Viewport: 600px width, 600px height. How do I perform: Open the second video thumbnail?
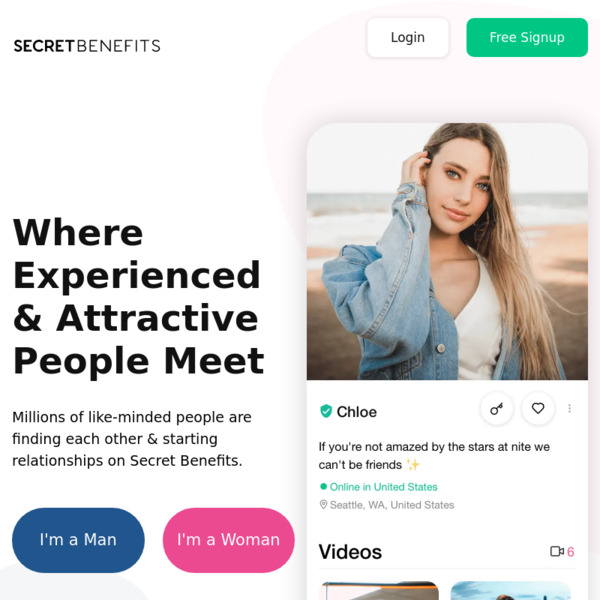pyautogui.click(x=511, y=590)
